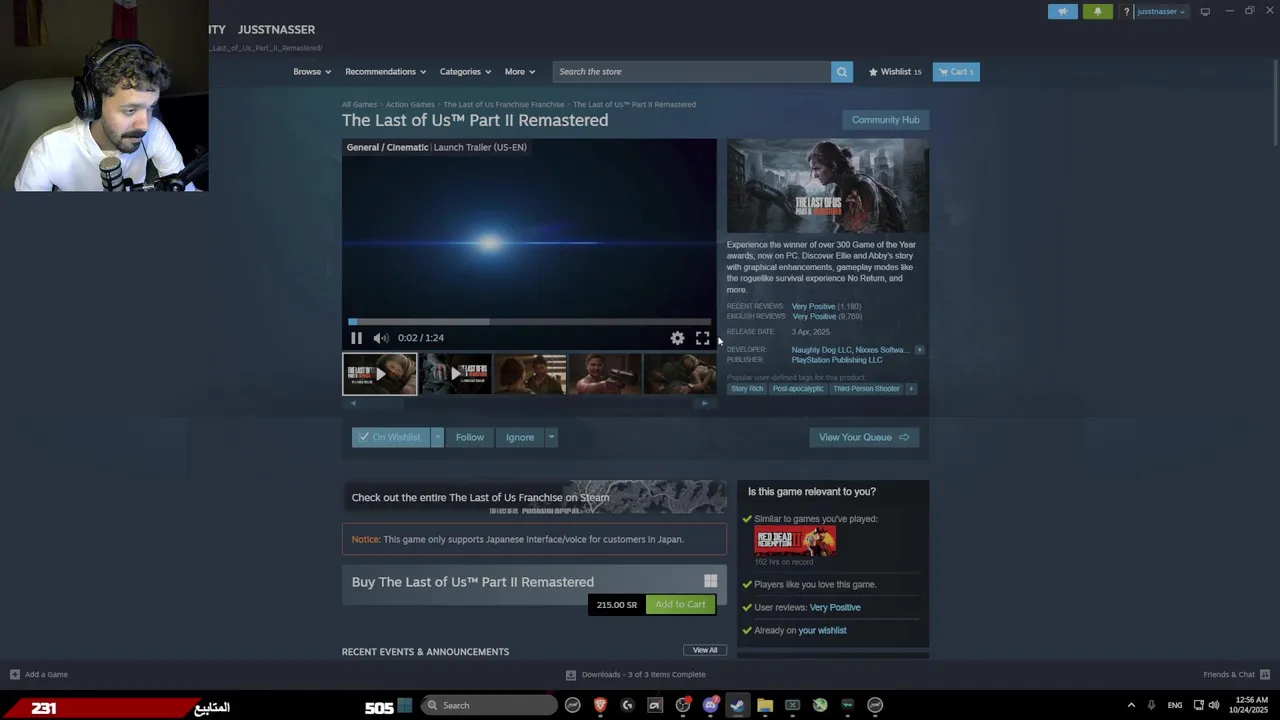Screen dimensions: 1280x720
Task: Open The Last of Us Franchise breadcrumb
Action: (503, 104)
